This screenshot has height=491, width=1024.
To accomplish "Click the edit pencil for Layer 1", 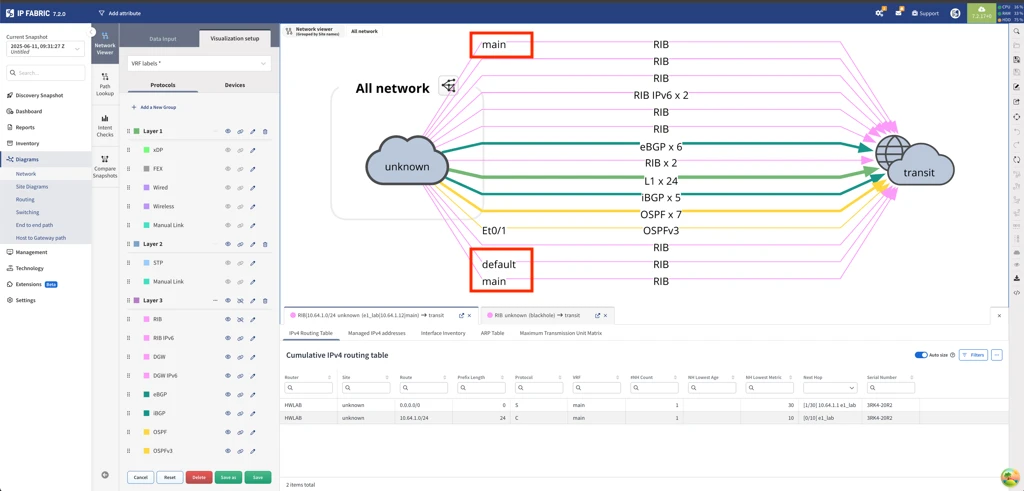I will [x=253, y=131].
